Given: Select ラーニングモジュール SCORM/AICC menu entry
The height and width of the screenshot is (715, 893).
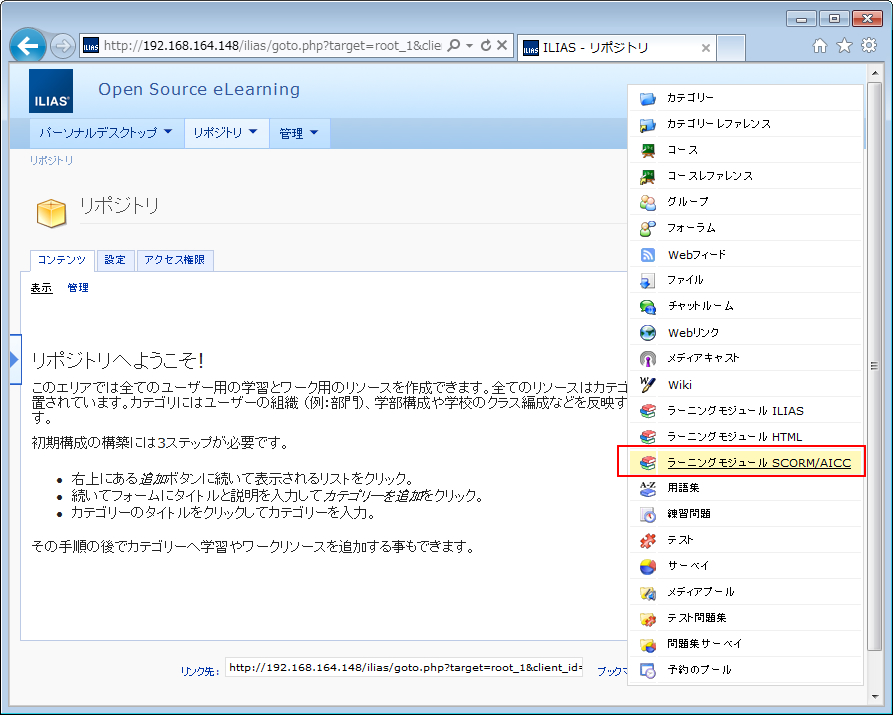Looking at the screenshot, I should click(x=758, y=463).
